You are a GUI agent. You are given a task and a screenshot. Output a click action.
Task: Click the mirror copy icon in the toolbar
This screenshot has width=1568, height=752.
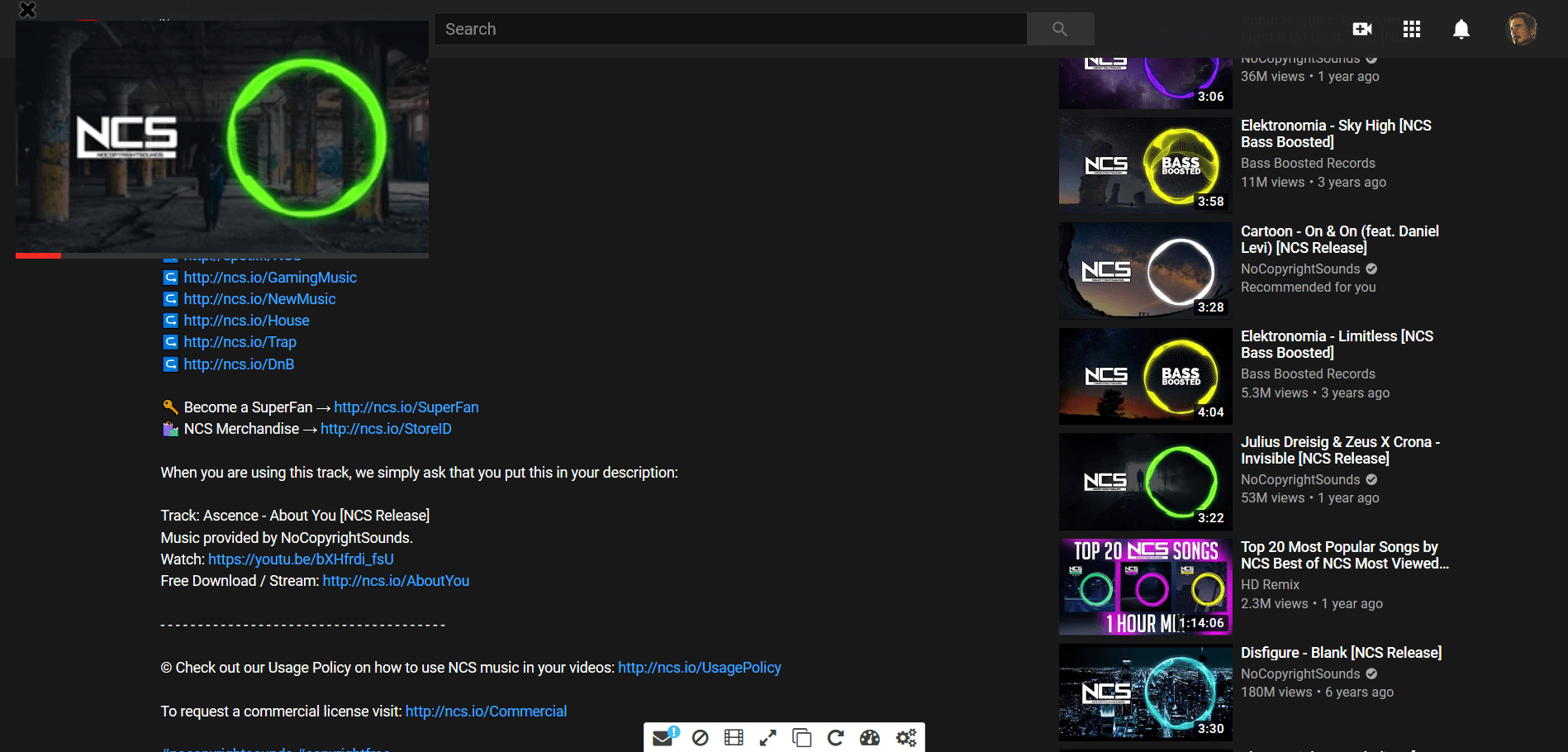click(801, 737)
